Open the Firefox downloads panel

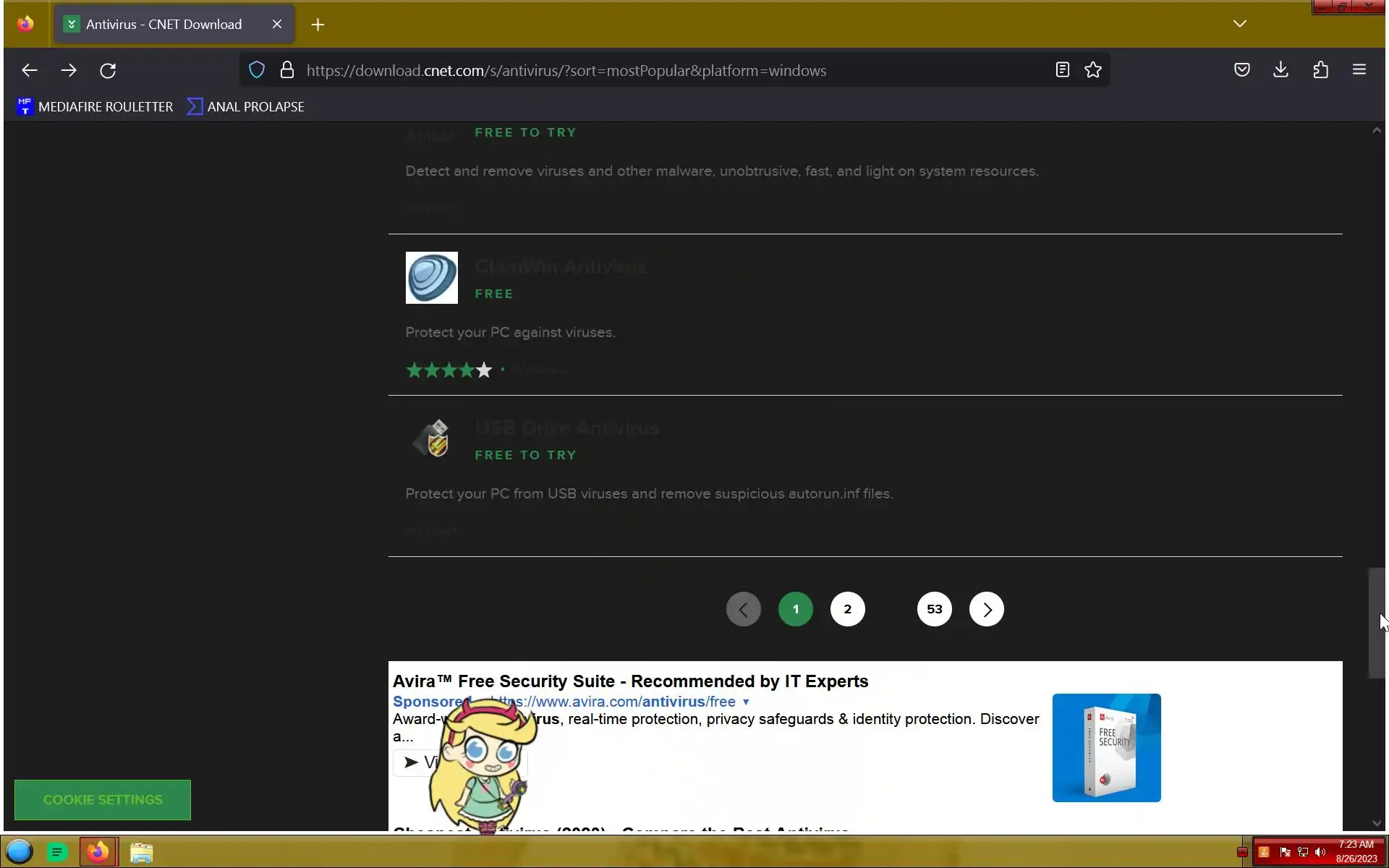pos(1280,70)
